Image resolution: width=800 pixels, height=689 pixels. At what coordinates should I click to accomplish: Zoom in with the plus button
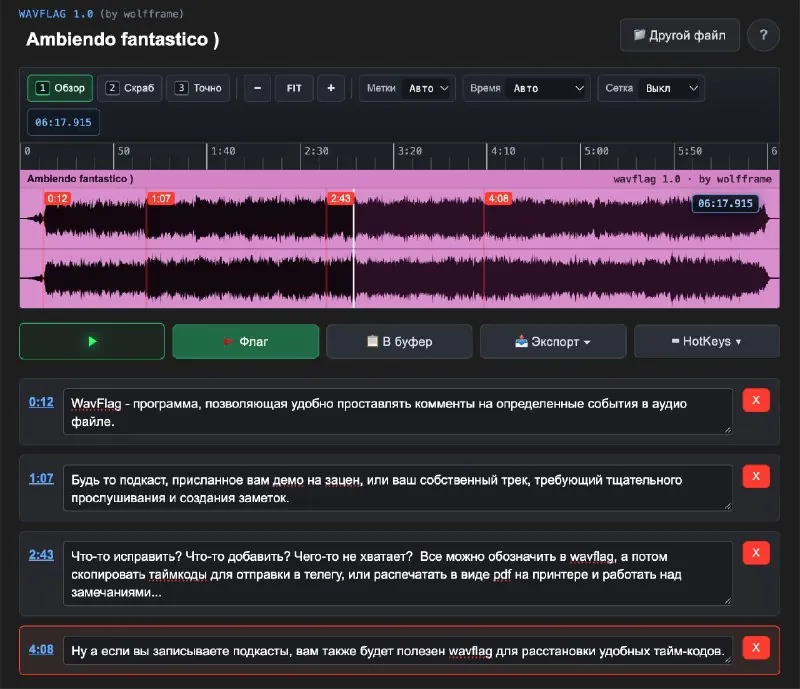pyautogui.click(x=331, y=88)
